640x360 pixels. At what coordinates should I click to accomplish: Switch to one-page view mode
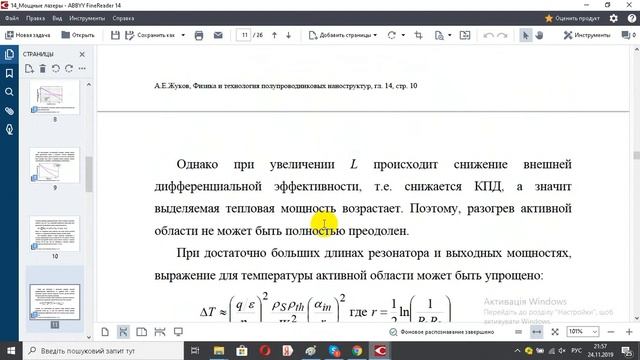click(x=105, y=332)
